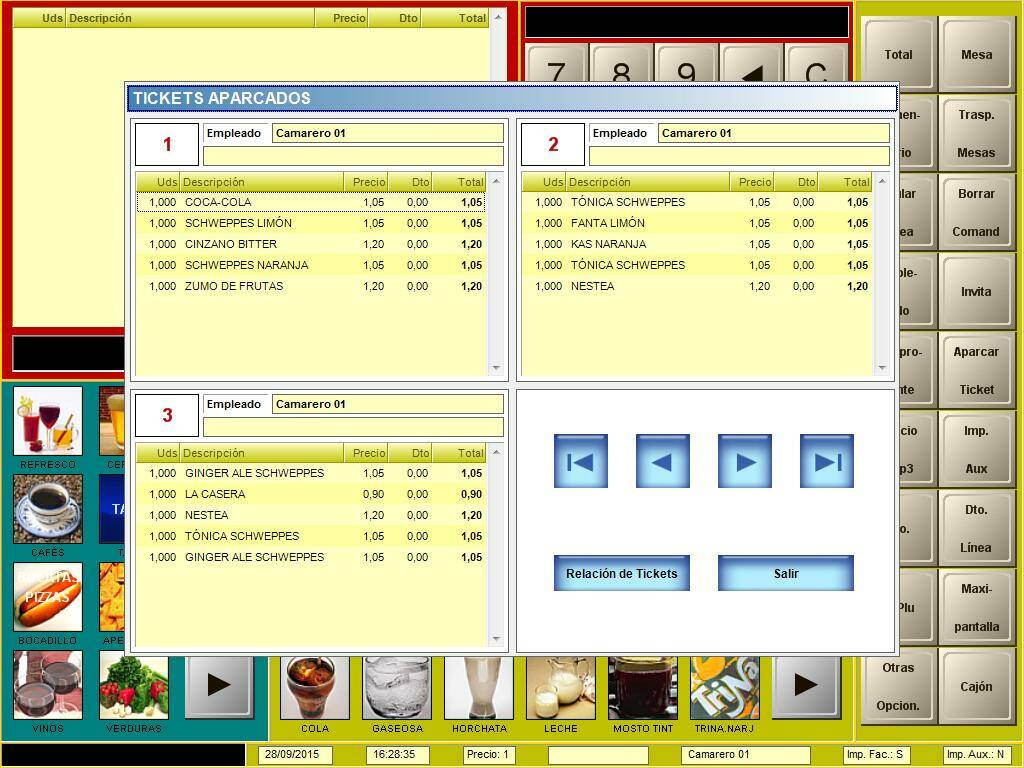Select parked ticket number 1
The width and height of the screenshot is (1024, 768).
point(167,145)
